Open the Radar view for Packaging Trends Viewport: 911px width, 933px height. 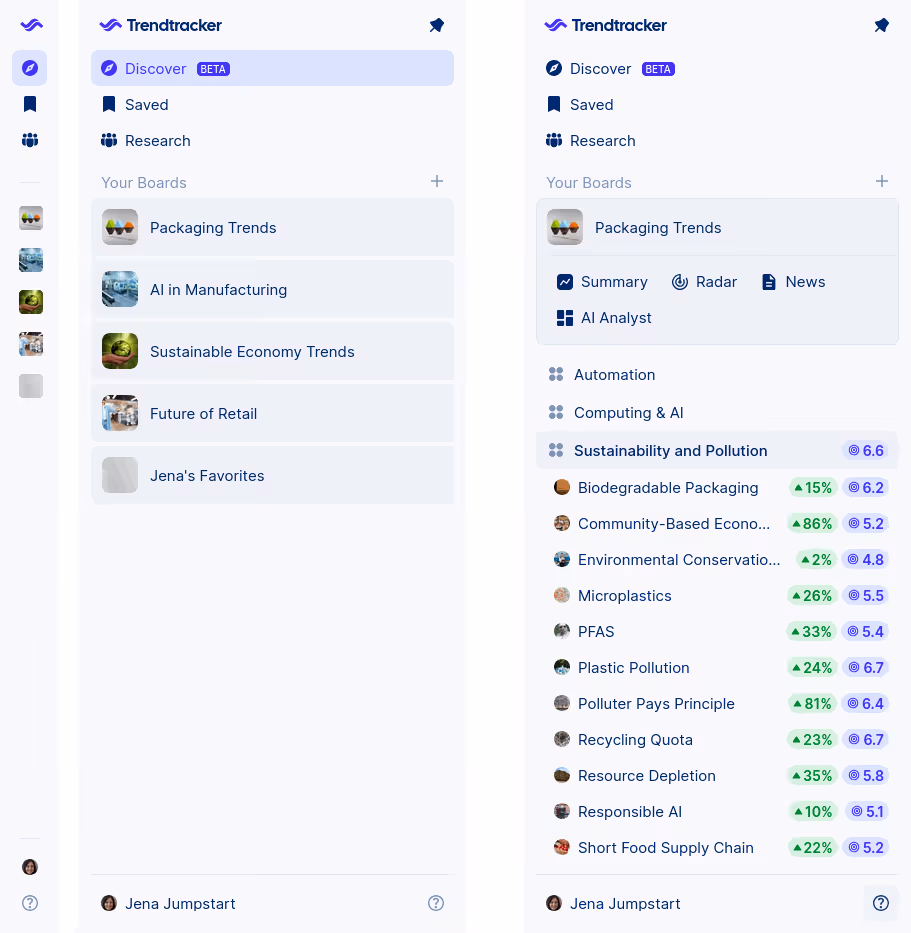point(704,282)
